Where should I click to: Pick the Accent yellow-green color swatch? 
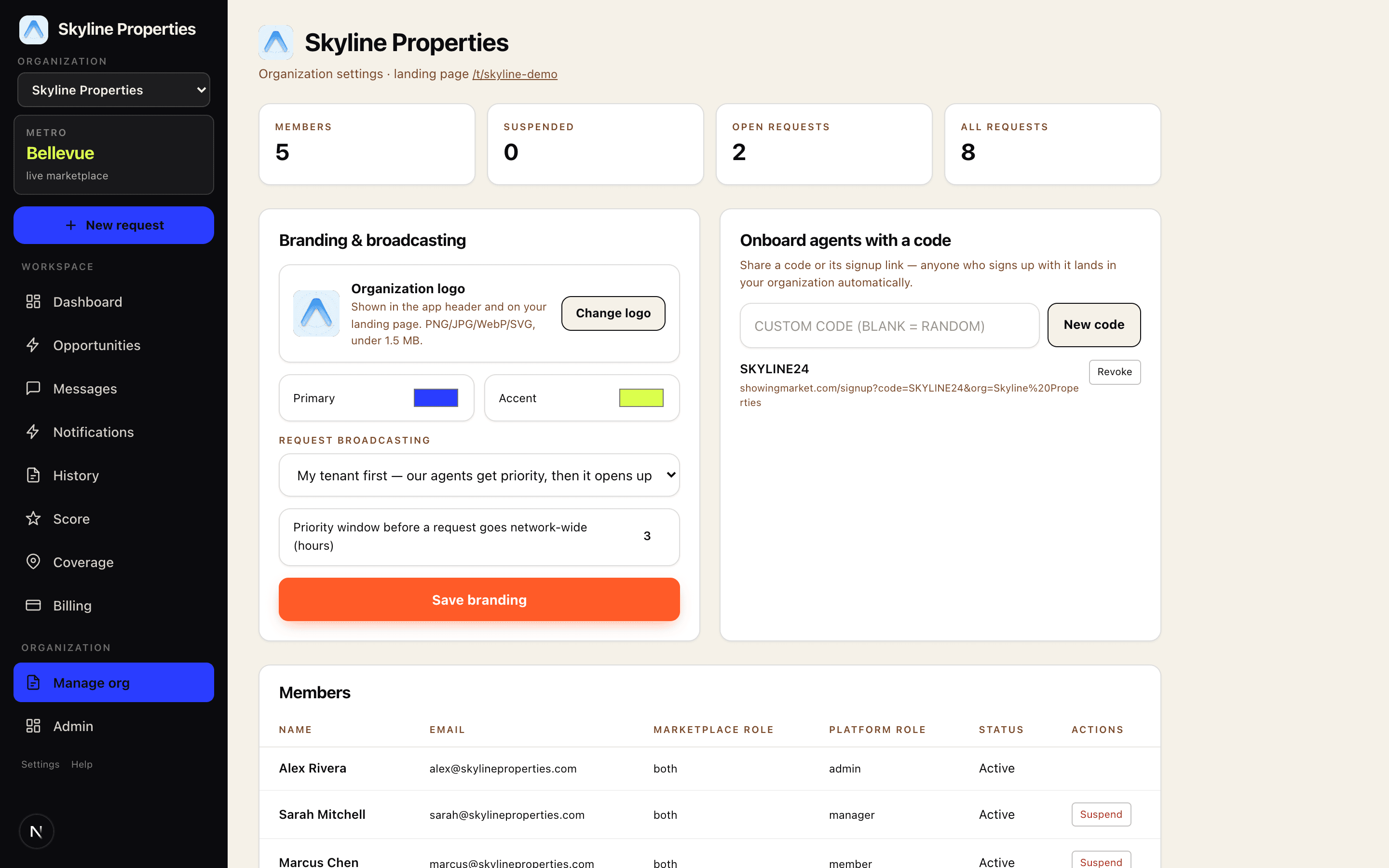(x=641, y=397)
